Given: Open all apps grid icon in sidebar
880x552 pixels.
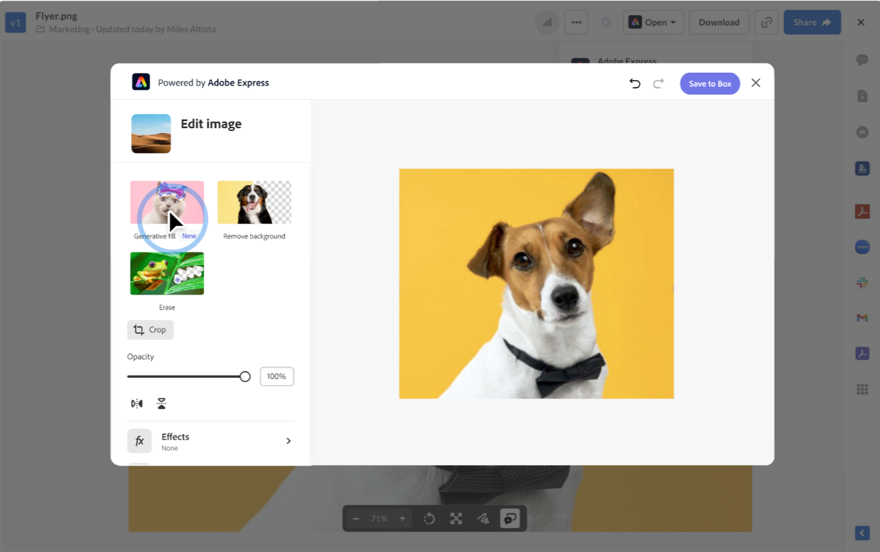Looking at the screenshot, I should (x=863, y=389).
